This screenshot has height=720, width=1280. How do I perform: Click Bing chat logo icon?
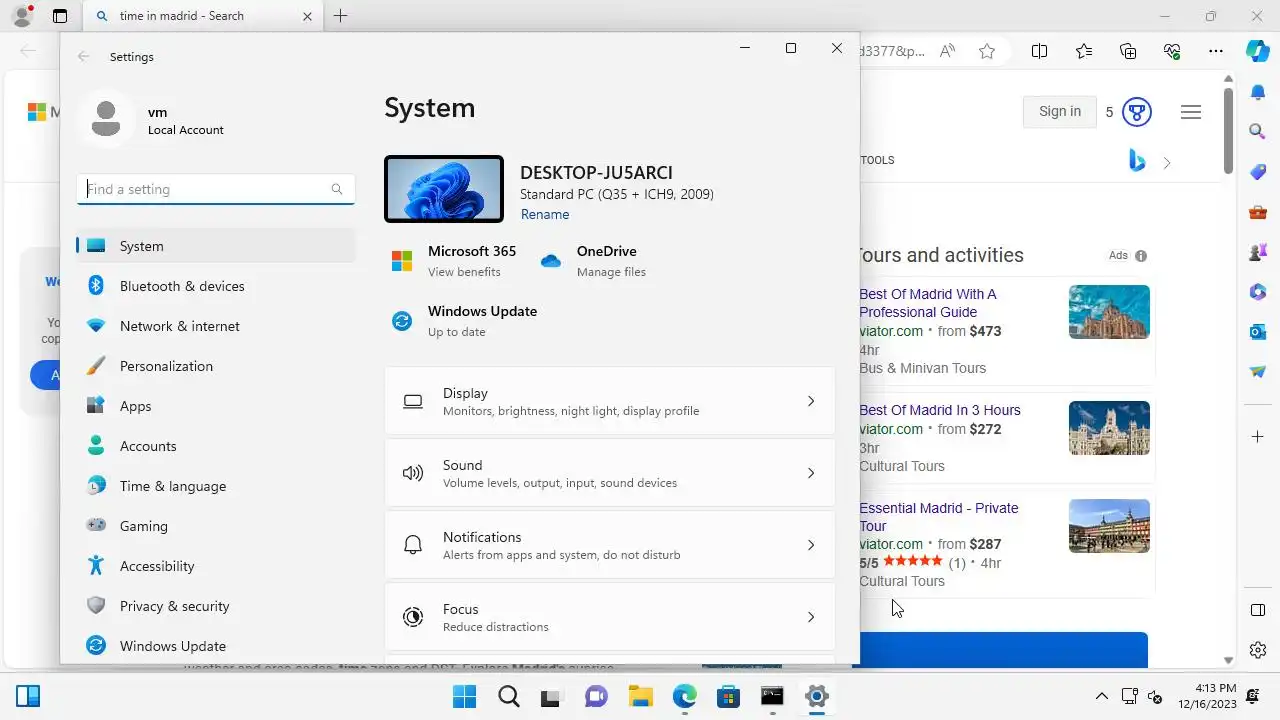pos(1137,160)
